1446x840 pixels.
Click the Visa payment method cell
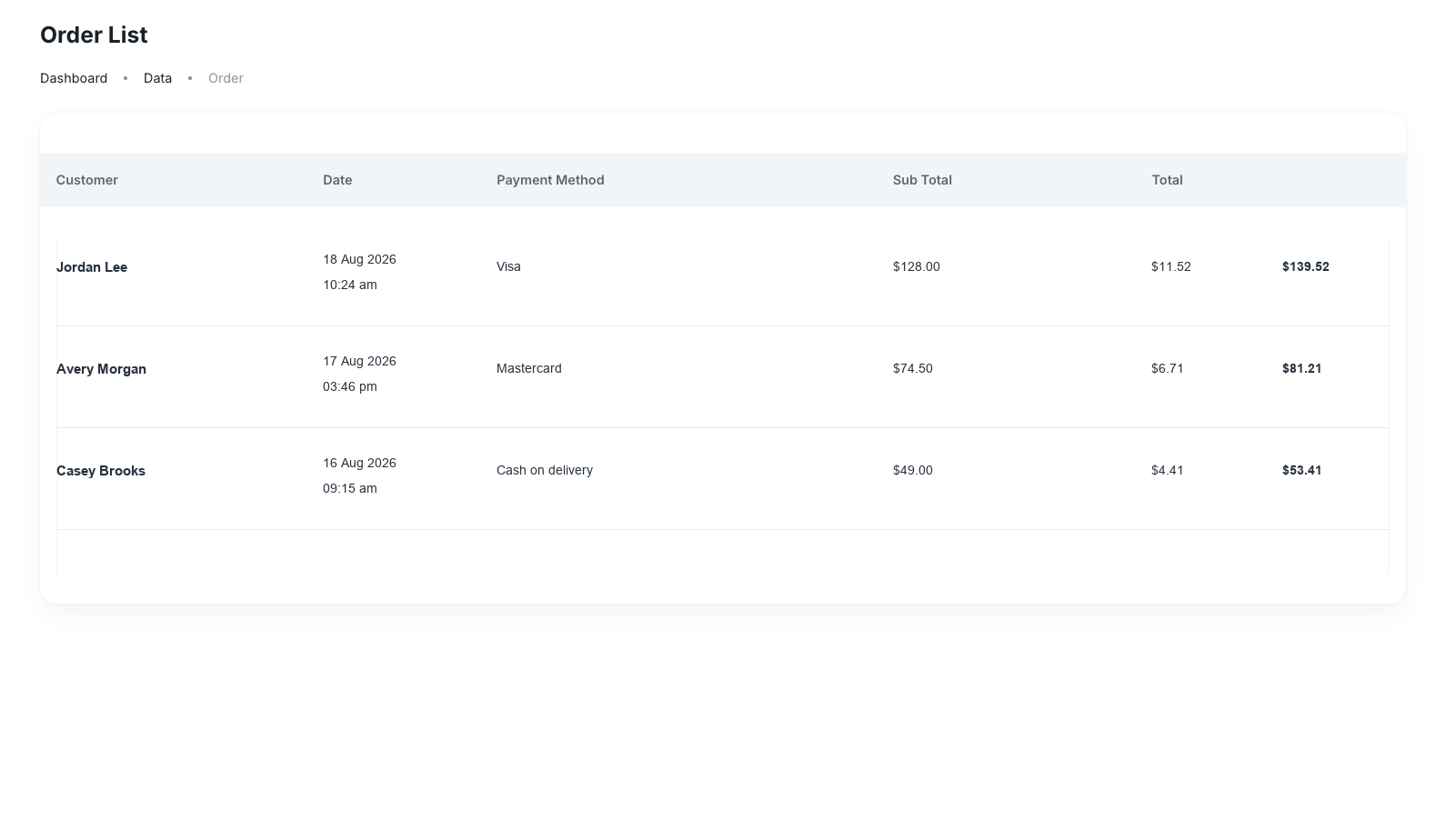click(x=508, y=266)
